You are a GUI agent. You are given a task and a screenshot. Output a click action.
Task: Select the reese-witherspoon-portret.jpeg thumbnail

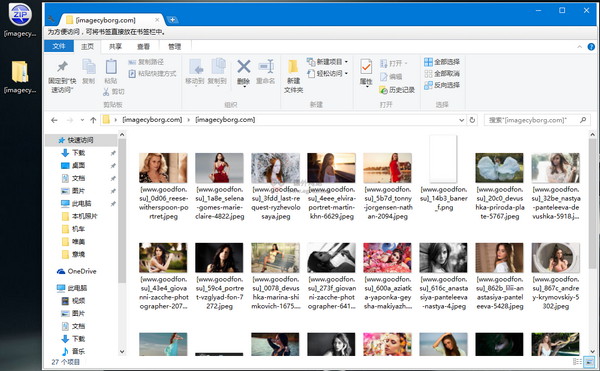[163, 168]
